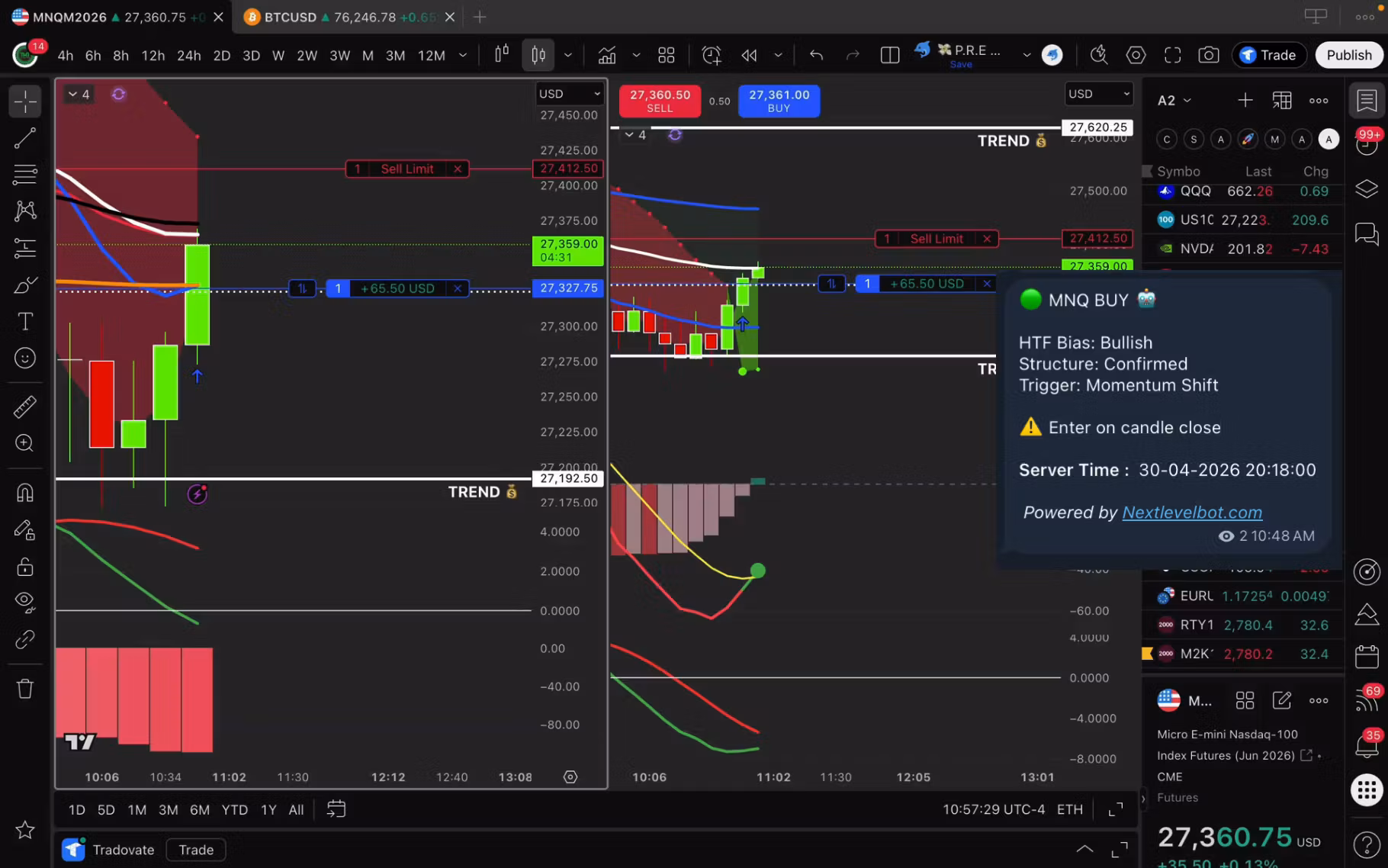
Task: Open the economic calendar panel
Action: pyautogui.click(x=1367, y=656)
